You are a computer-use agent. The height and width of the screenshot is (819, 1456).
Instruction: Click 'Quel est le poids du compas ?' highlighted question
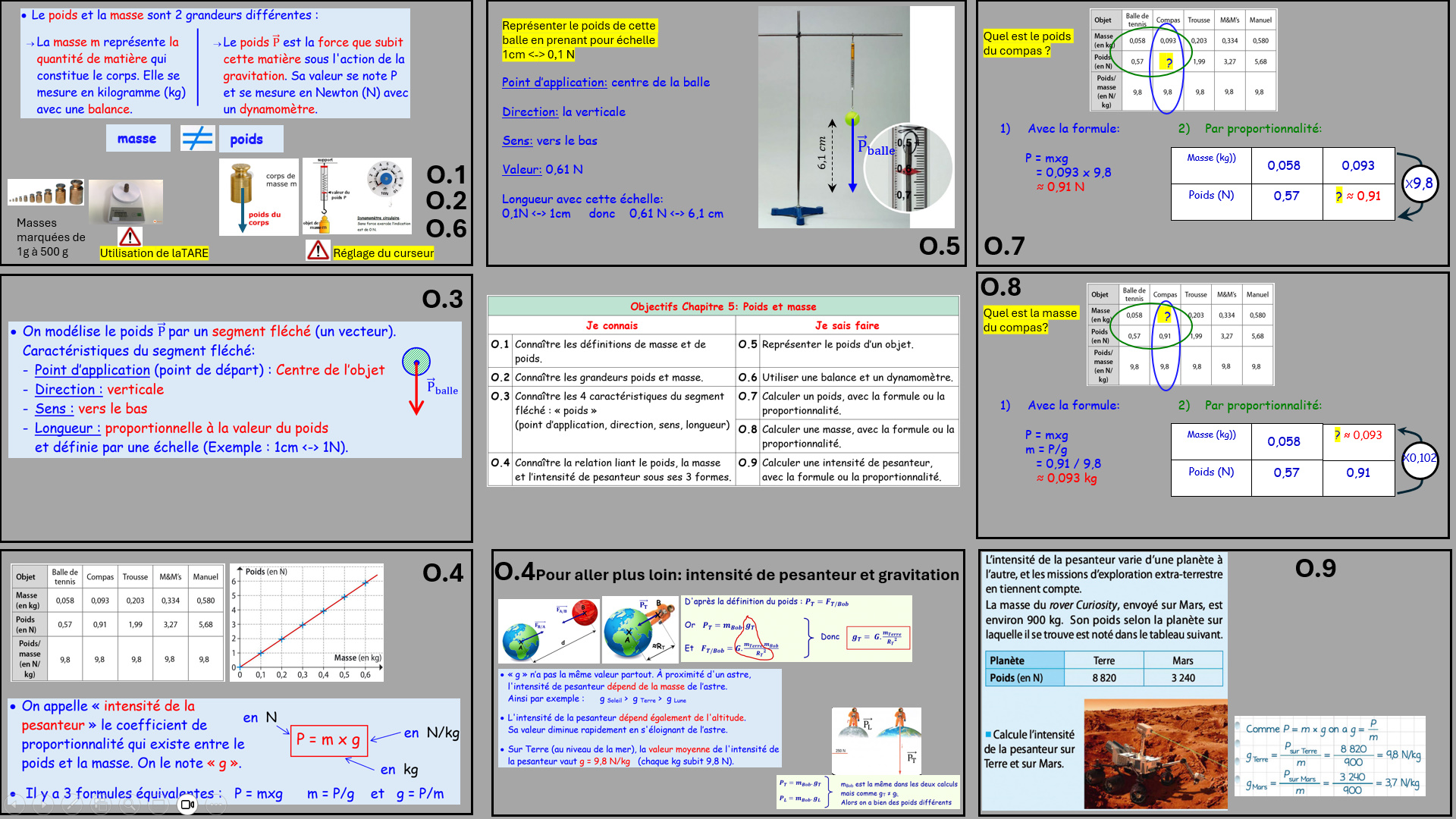[1028, 43]
